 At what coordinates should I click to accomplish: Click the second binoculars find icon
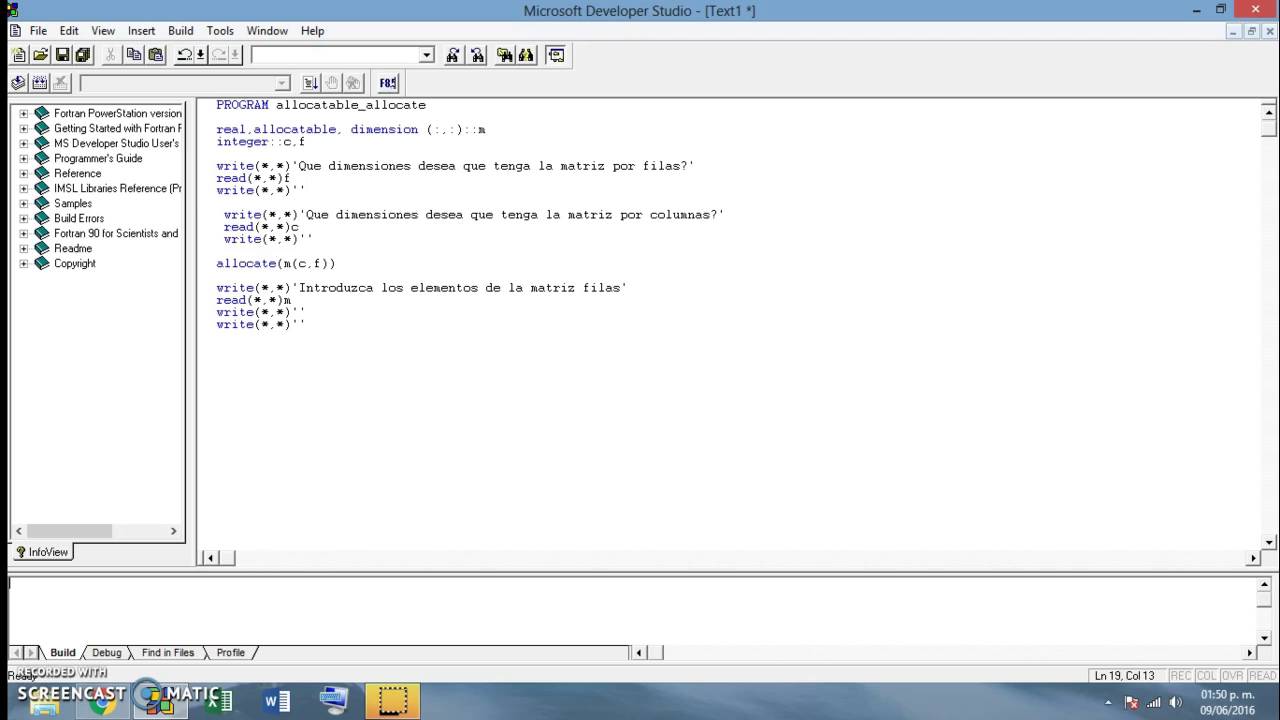click(477, 55)
